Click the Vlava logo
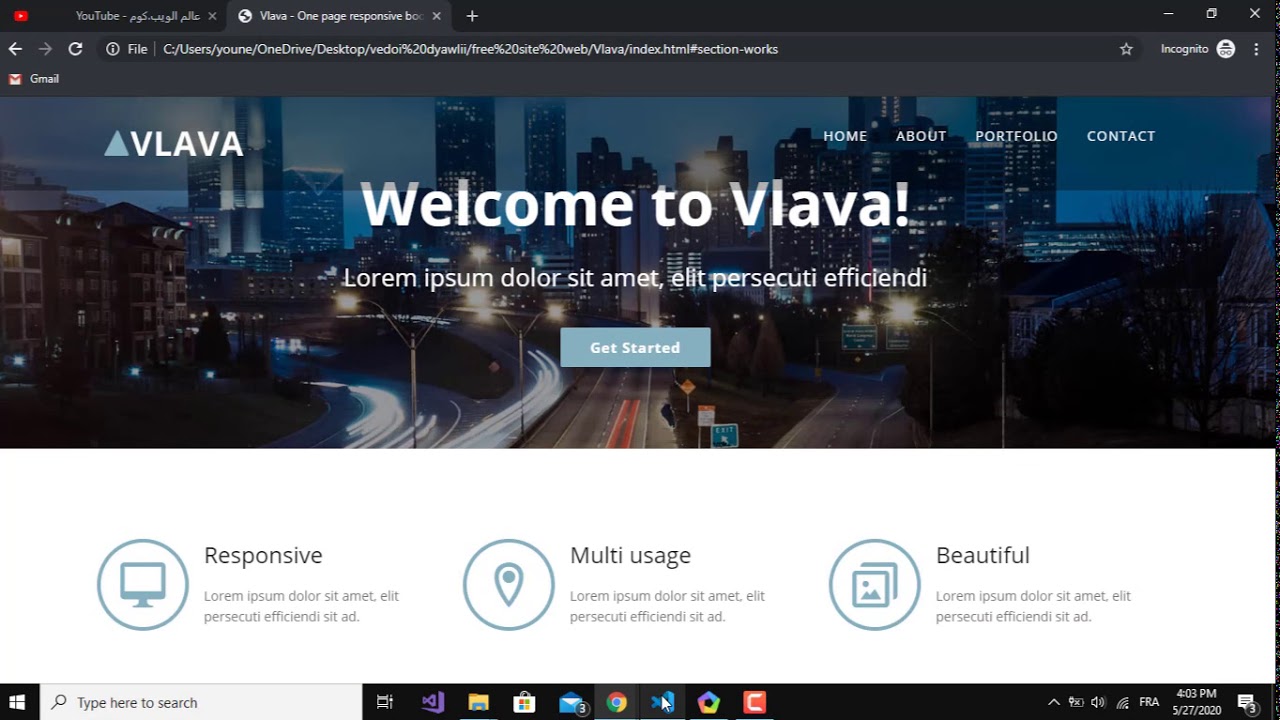The image size is (1280, 720). pos(174,144)
